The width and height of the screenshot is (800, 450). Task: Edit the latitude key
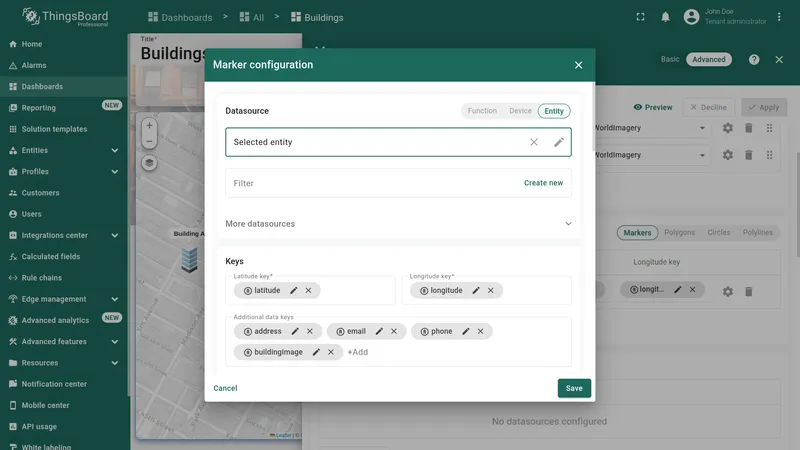293,290
